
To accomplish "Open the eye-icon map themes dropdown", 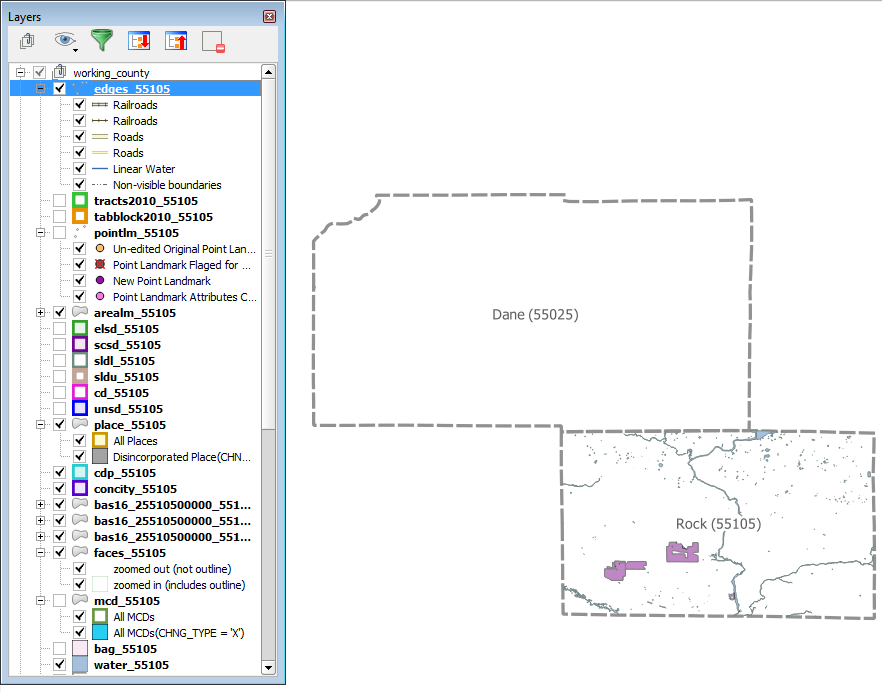I will tap(66, 41).
